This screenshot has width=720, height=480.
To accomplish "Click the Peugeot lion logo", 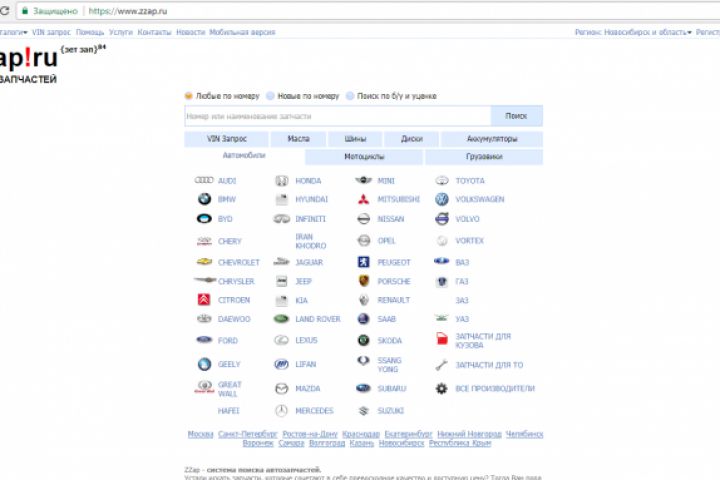I will pyautogui.click(x=363, y=262).
